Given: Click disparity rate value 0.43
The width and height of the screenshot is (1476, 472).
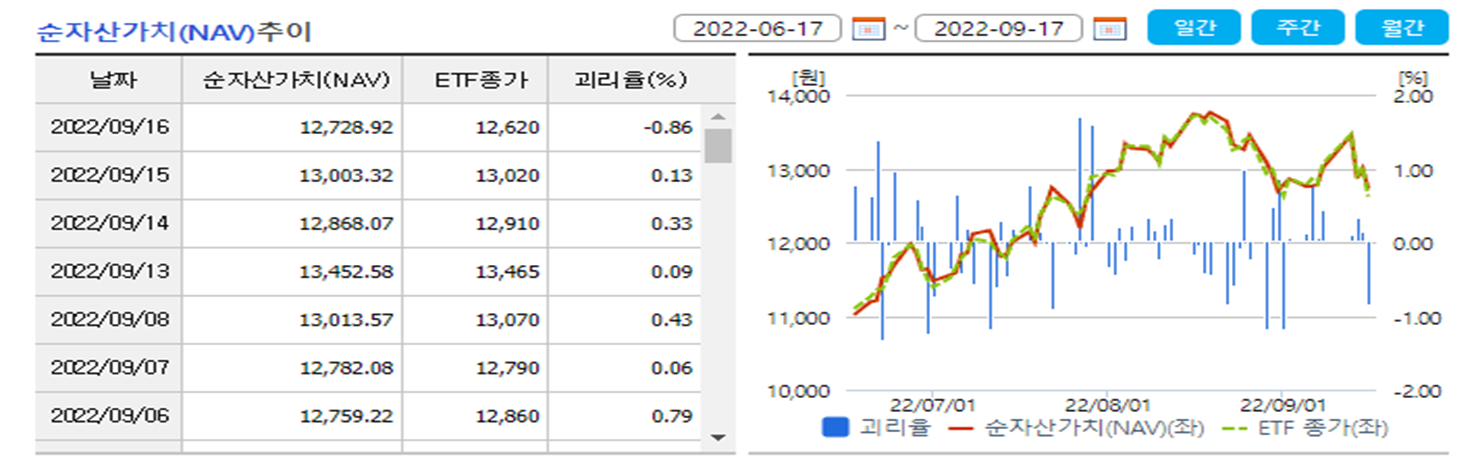Looking at the screenshot, I should coord(672,320).
